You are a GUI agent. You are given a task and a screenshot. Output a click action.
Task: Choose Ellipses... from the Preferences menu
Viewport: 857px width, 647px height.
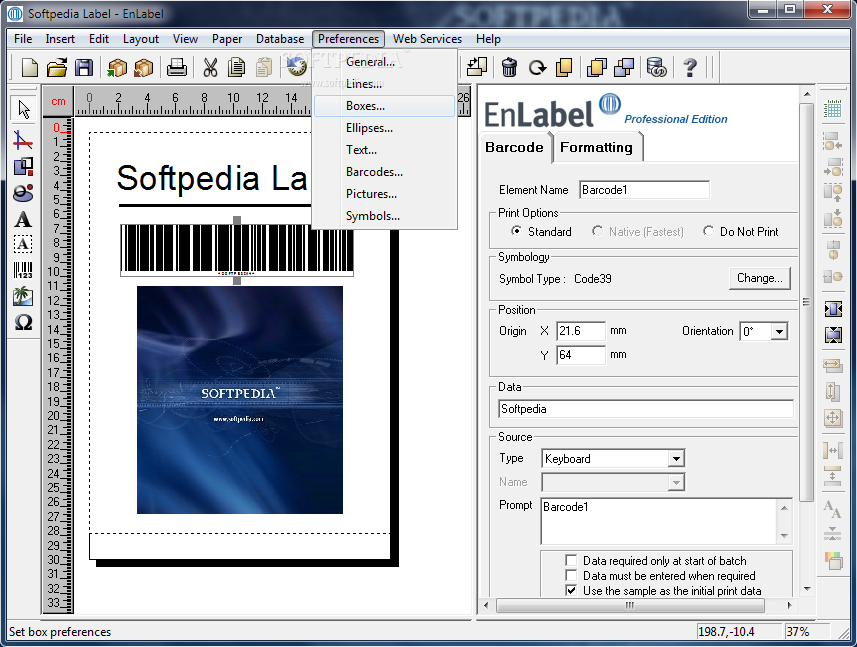384,128
